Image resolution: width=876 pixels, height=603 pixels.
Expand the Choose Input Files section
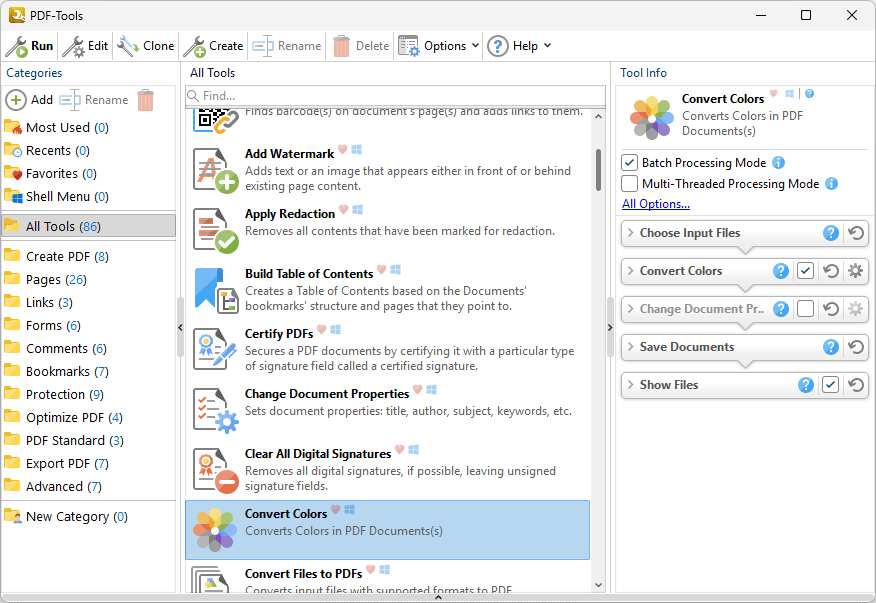630,233
